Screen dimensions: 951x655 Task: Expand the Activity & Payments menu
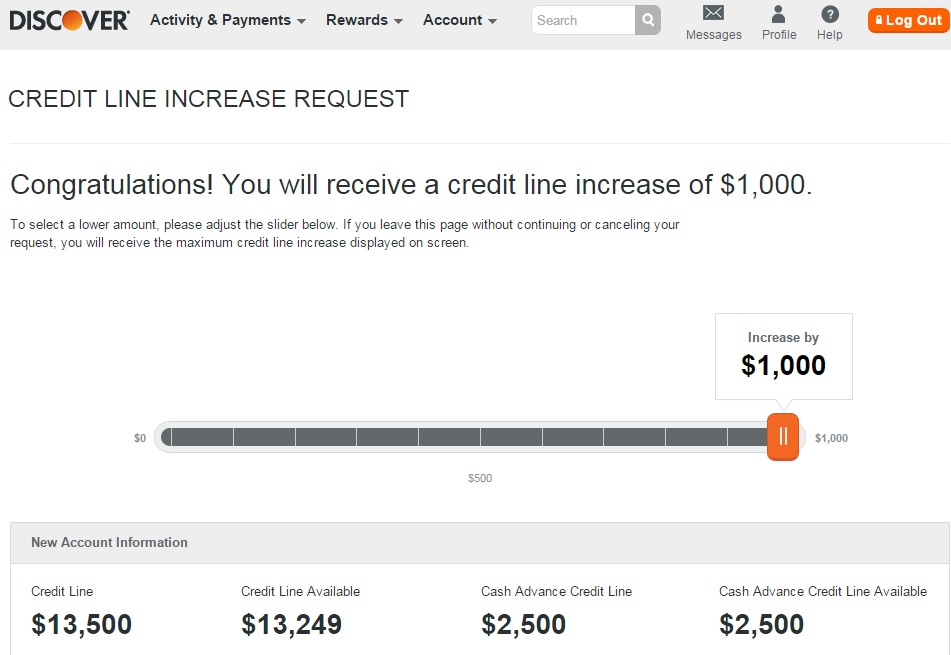point(227,20)
